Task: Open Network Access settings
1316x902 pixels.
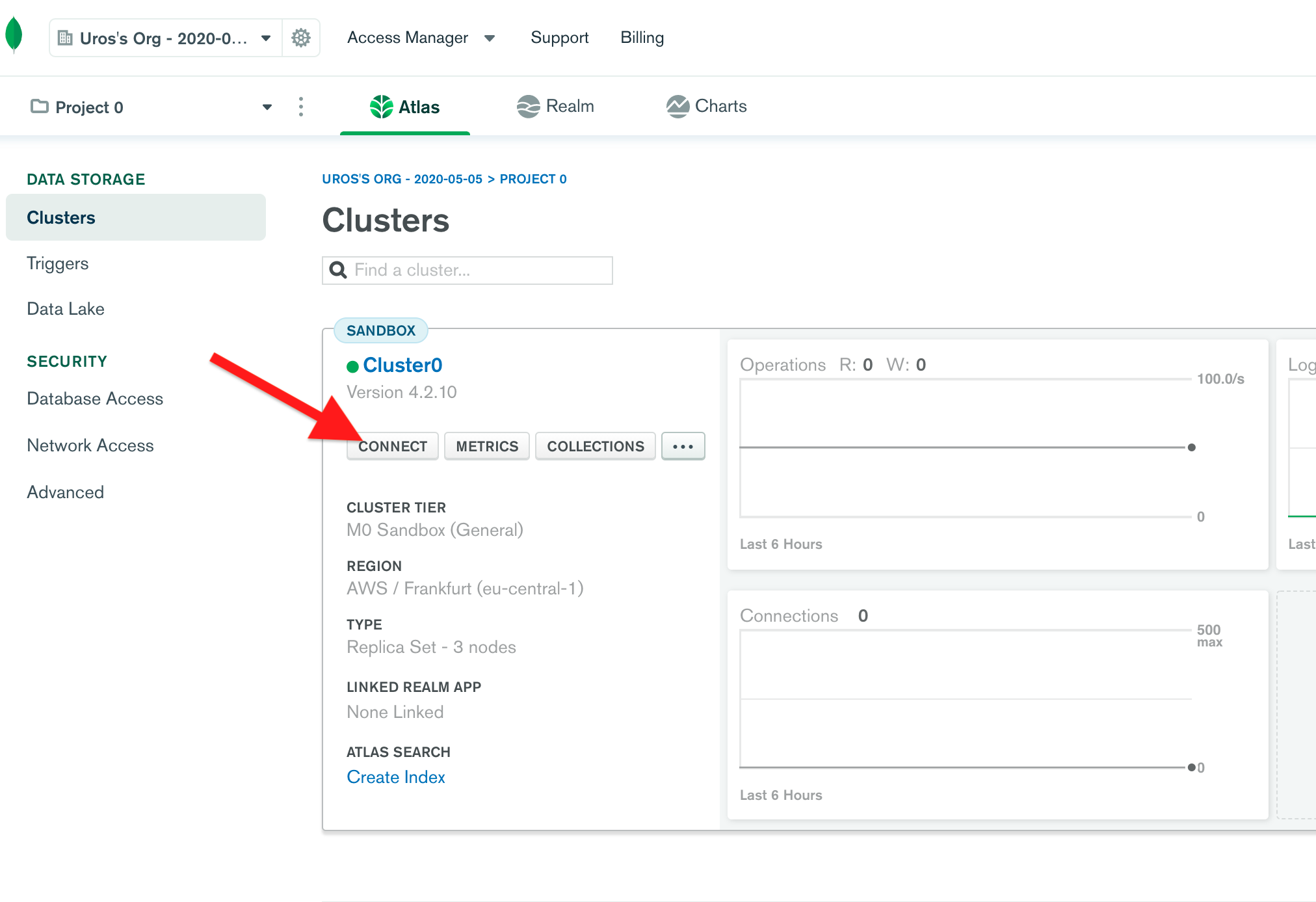Action: pyautogui.click(x=90, y=445)
